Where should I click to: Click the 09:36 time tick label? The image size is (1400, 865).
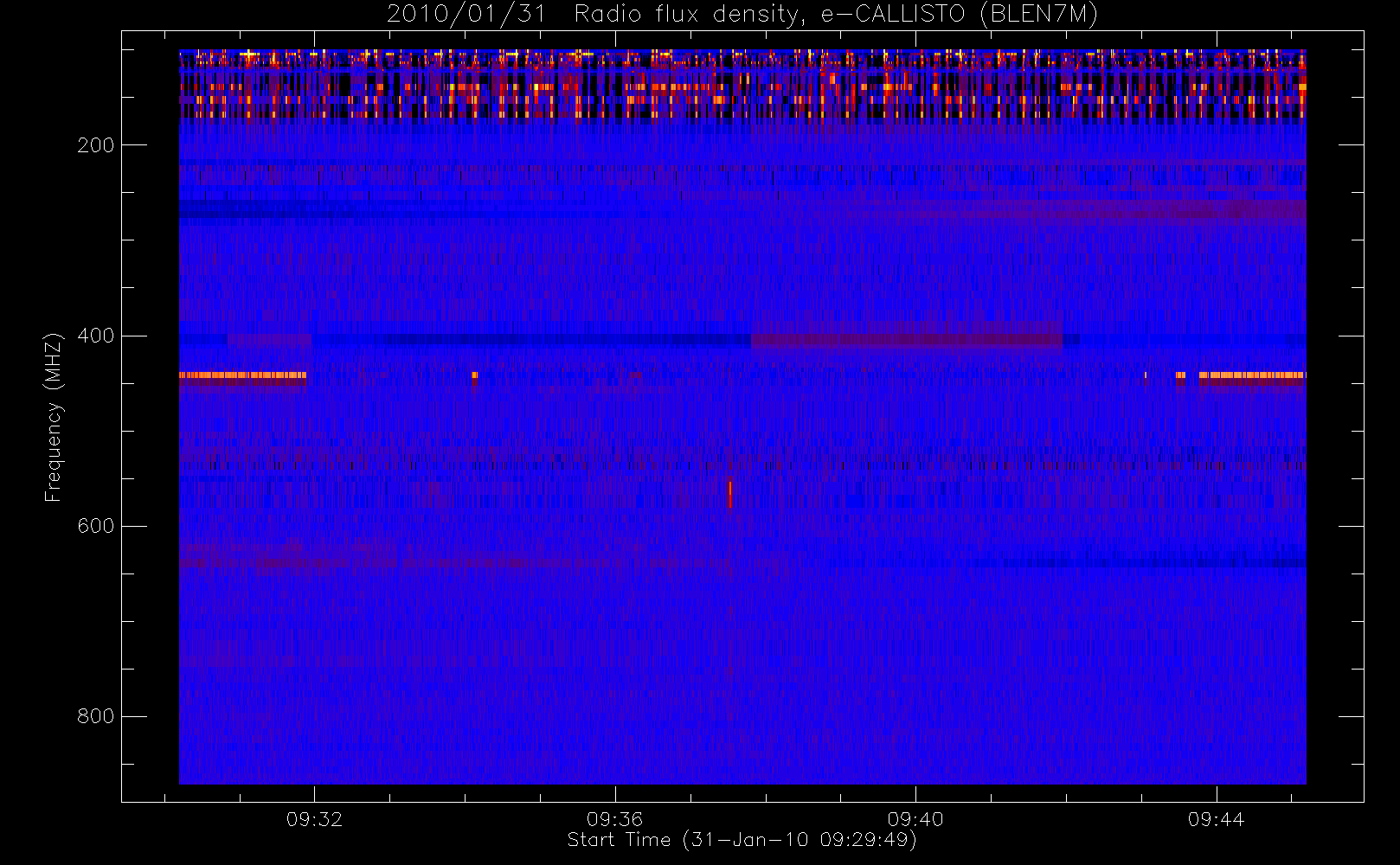point(614,818)
